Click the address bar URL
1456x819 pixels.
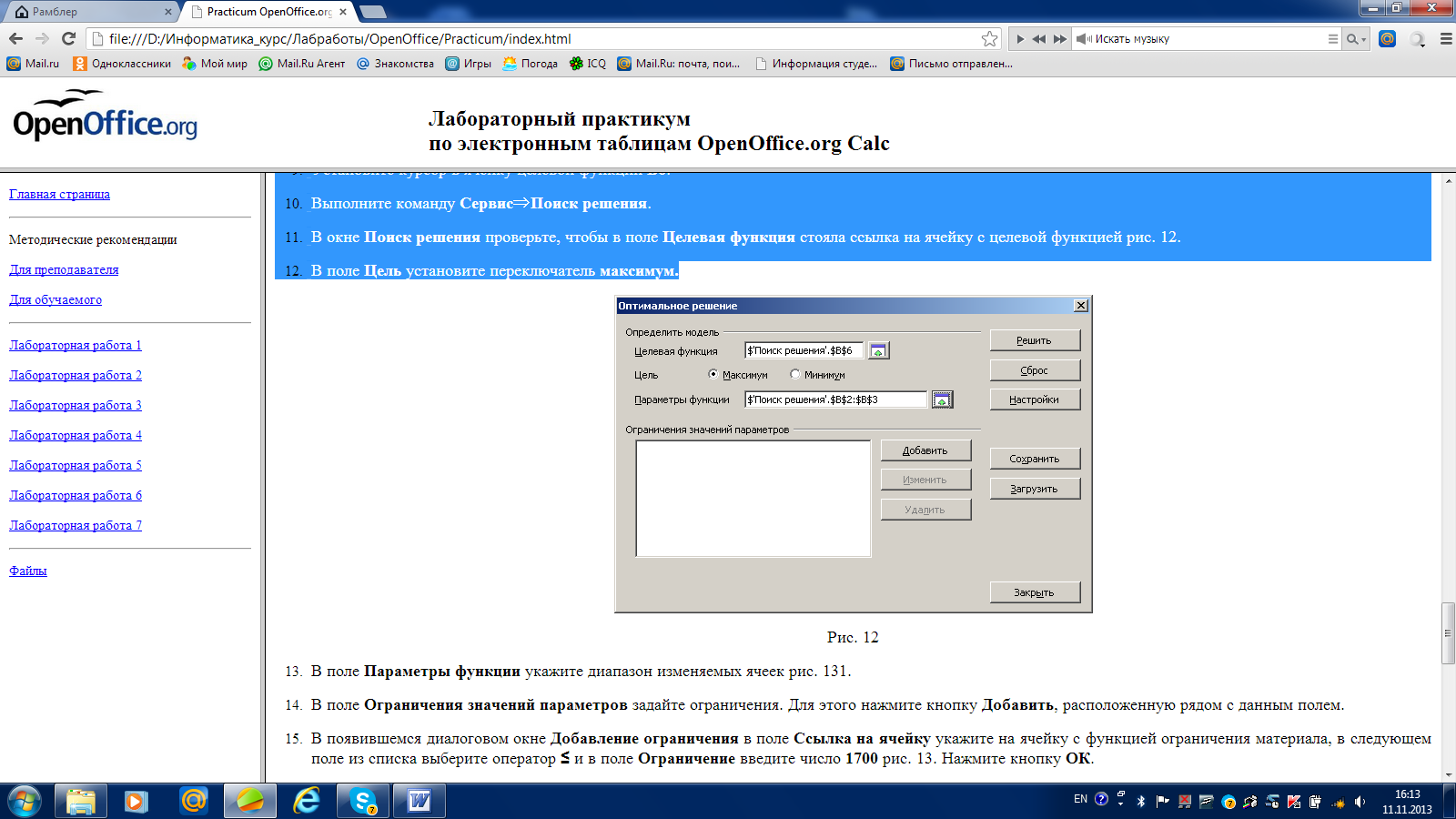339,39
